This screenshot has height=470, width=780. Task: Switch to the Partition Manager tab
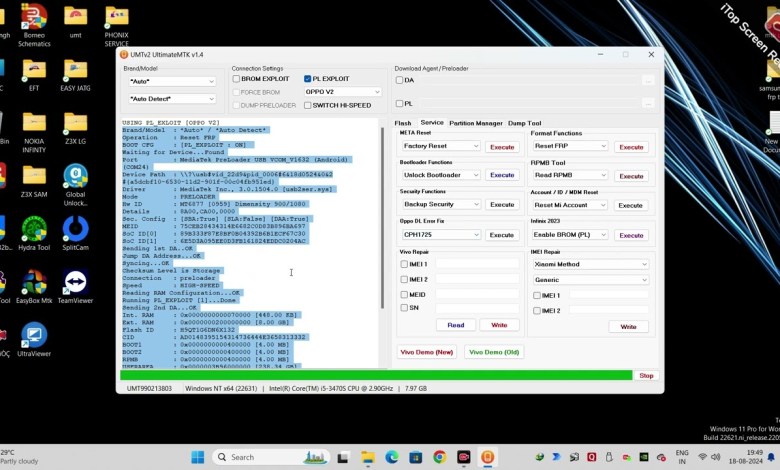[x=475, y=123]
